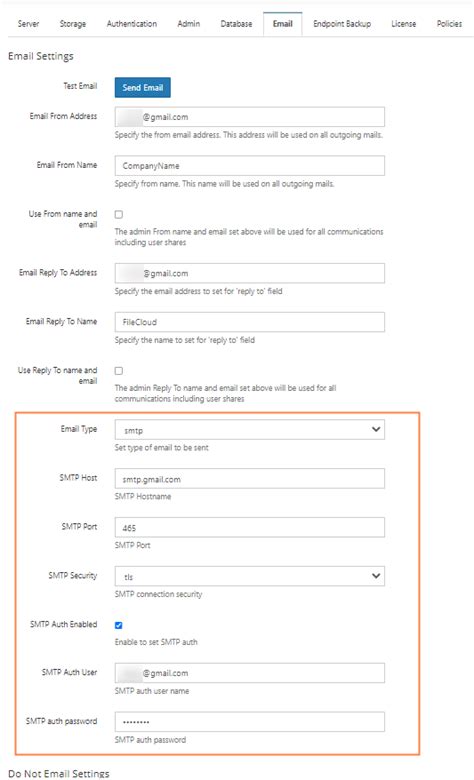Click the Email Reply To Address field
The height and width of the screenshot is (780, 474).
[x=250, y=273]
